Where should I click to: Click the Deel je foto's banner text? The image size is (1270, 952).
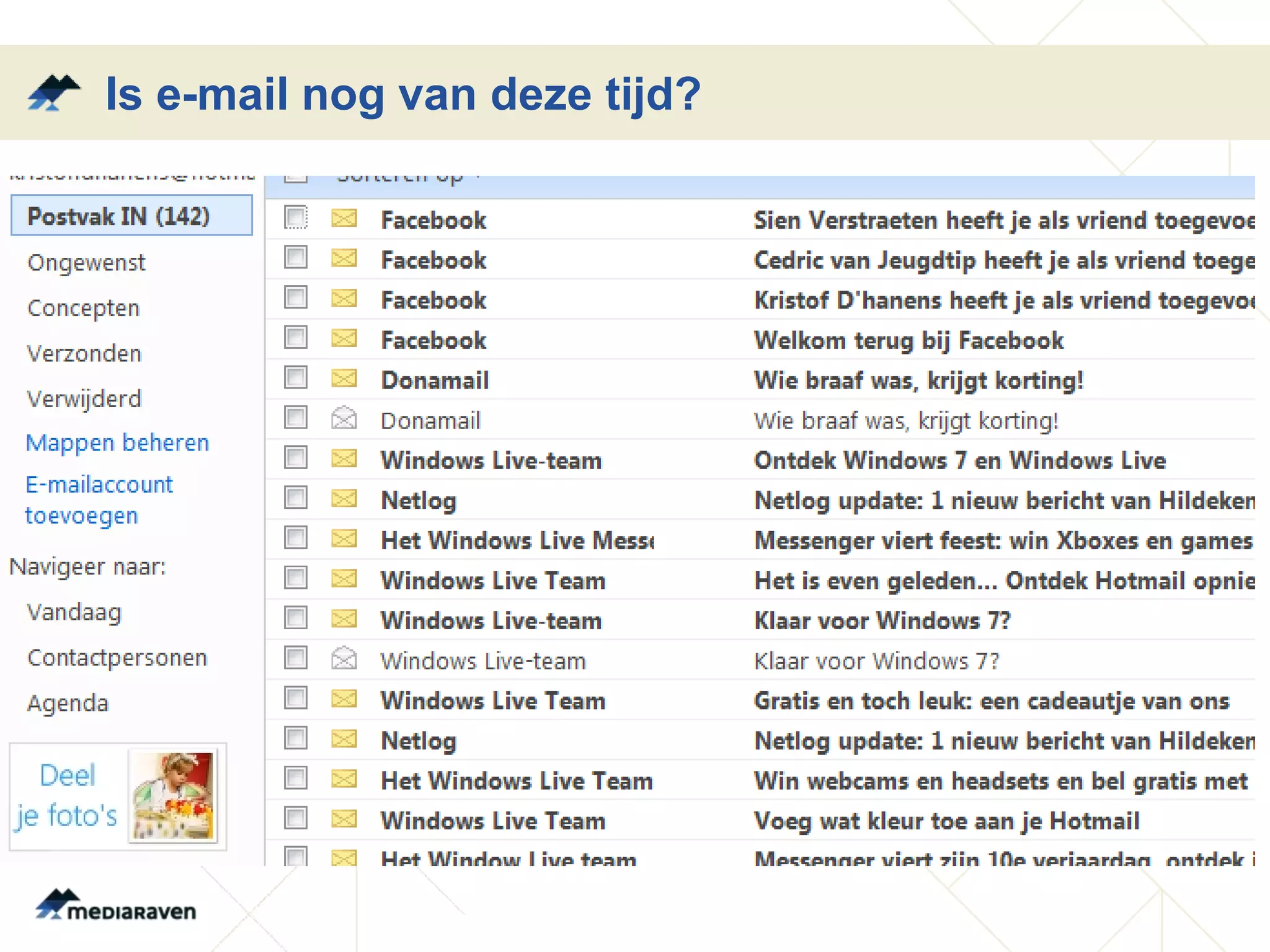pos(67,796)
